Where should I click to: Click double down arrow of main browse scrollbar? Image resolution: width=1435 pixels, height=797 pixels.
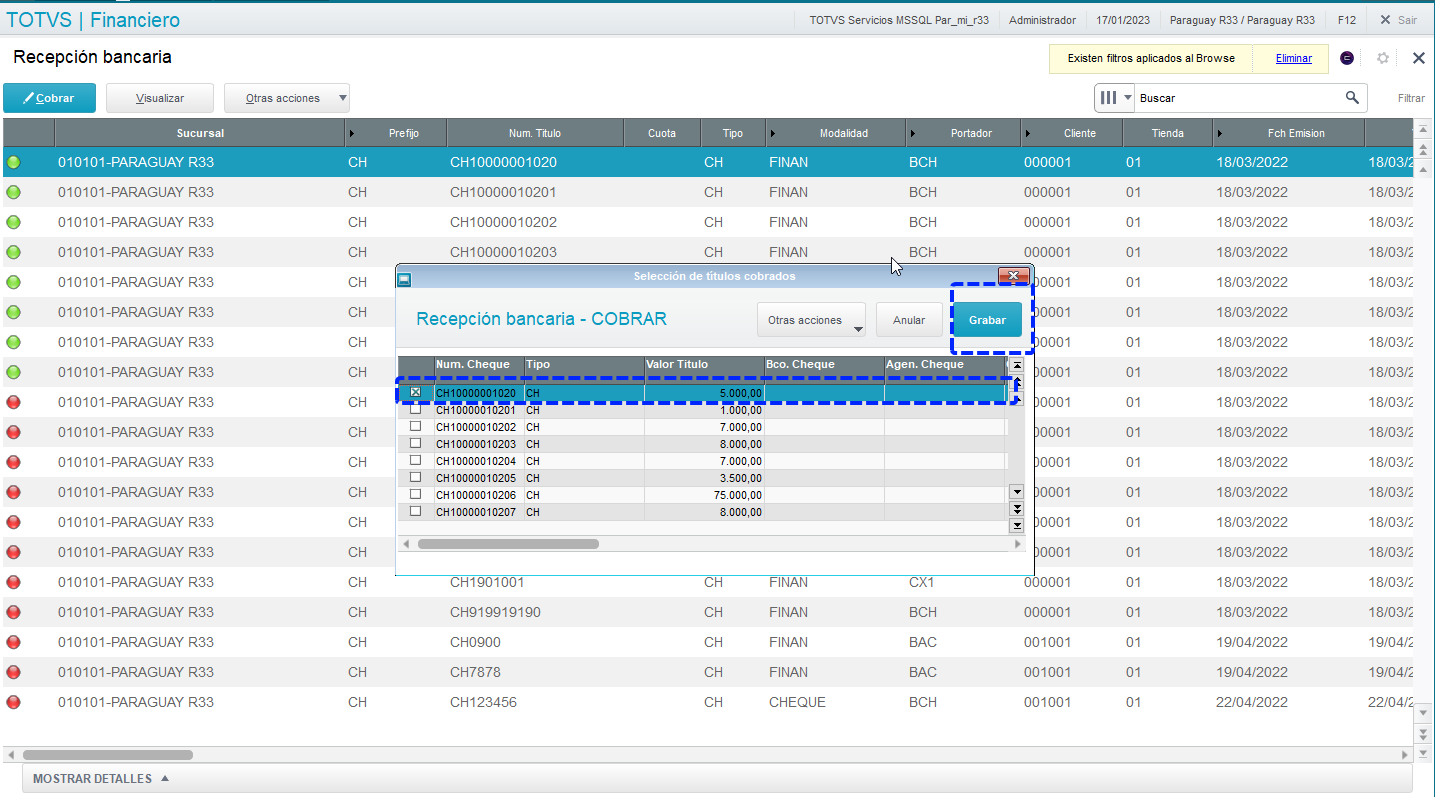[x=1424, y=733]
